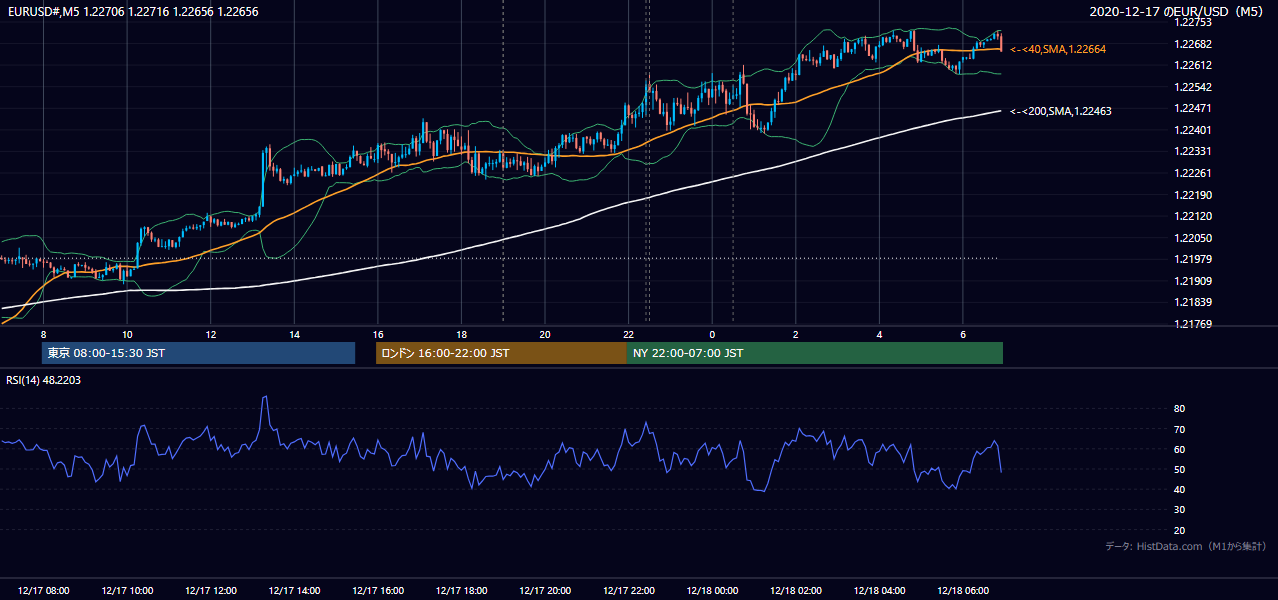The image size is (1278, 600).
Task: Click the white 200 SMA 1.22463 label
Action: point(1060,111)
